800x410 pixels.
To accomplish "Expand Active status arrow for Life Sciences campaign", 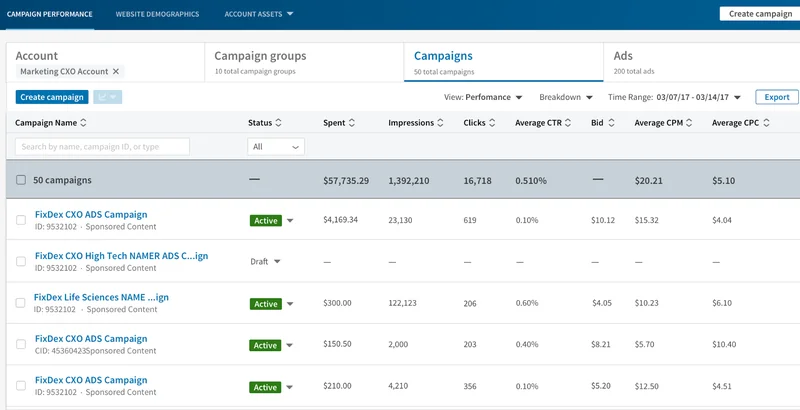I will point(290,304).
